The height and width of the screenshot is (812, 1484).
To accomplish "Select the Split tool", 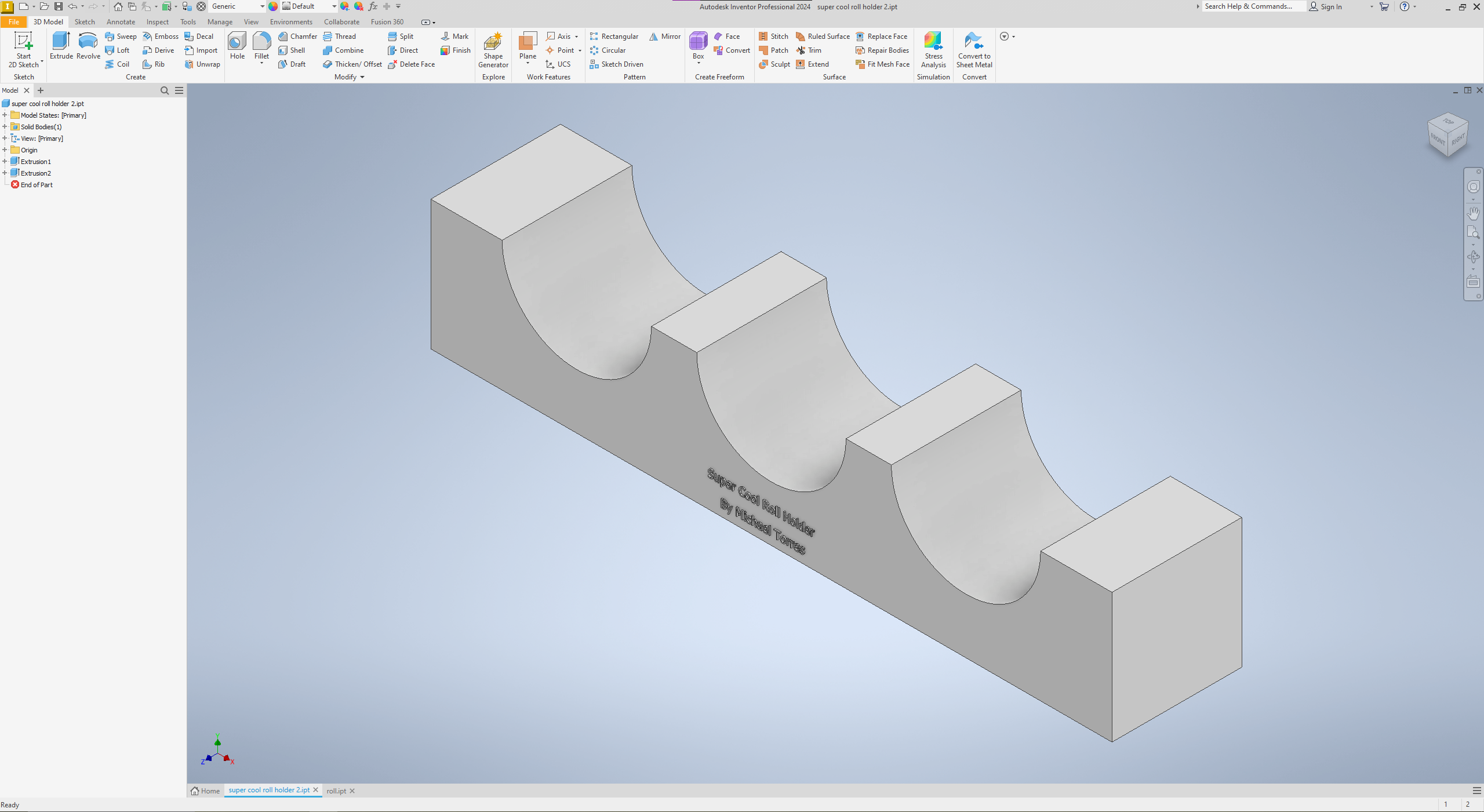I will (x=401, y=36).
